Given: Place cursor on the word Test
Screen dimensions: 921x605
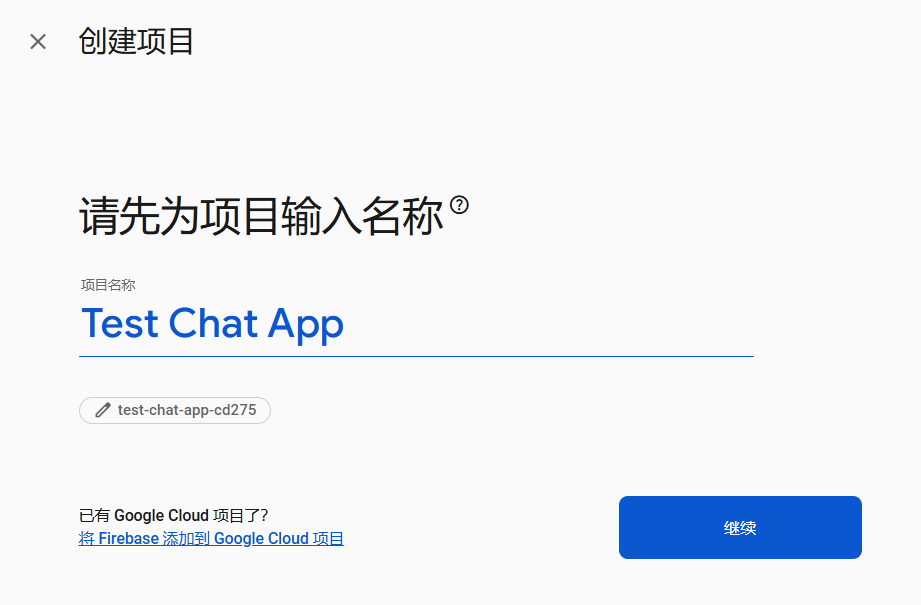Looking at the screenshot, I should pyautogui.click(x=120, y=324).
